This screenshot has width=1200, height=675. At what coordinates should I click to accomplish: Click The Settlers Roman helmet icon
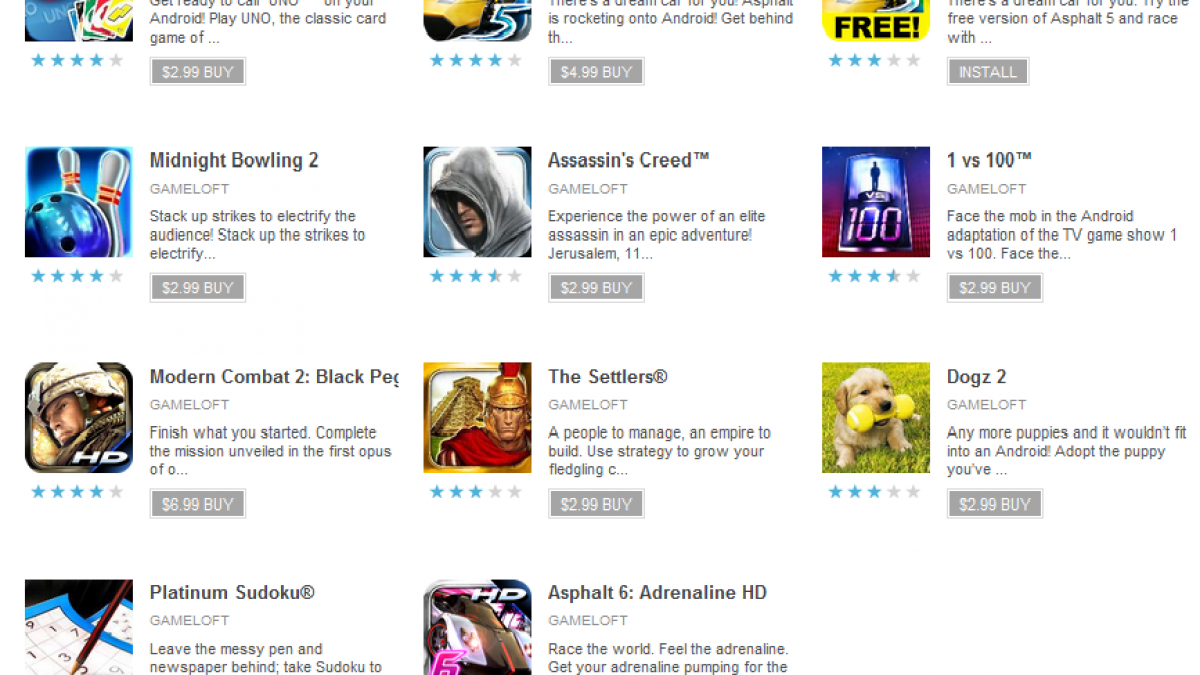477,418
